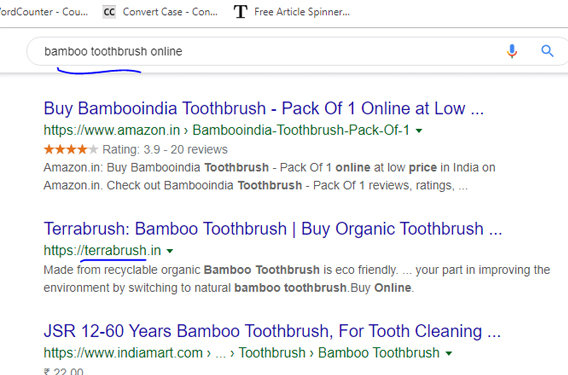
Task: Click the Free Article Spinner bookmark text
Action: click(302, 12)
